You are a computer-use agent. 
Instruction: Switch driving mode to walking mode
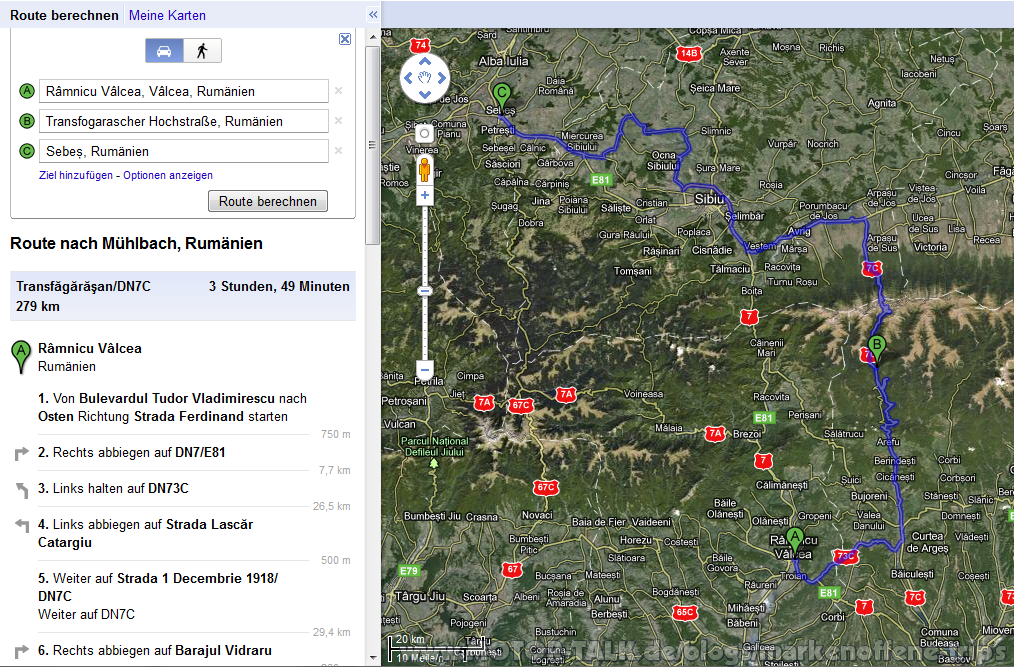tap(202, 49)
